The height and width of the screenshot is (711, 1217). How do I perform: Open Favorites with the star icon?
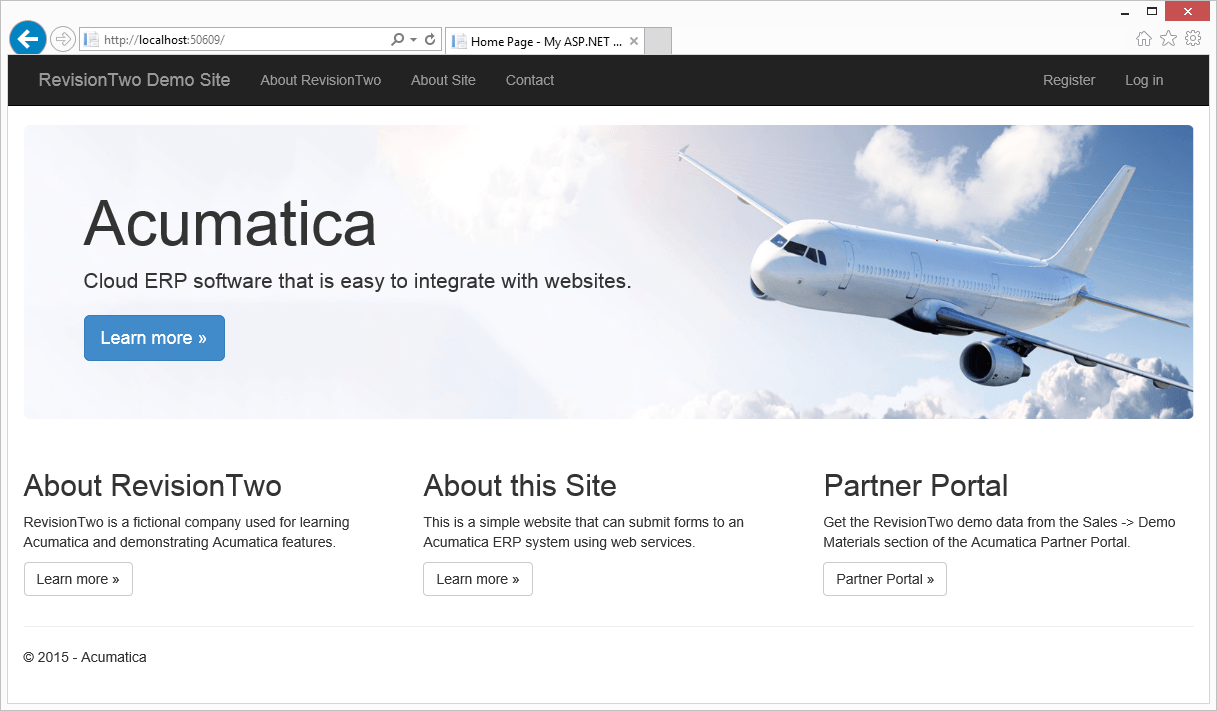1168,39
